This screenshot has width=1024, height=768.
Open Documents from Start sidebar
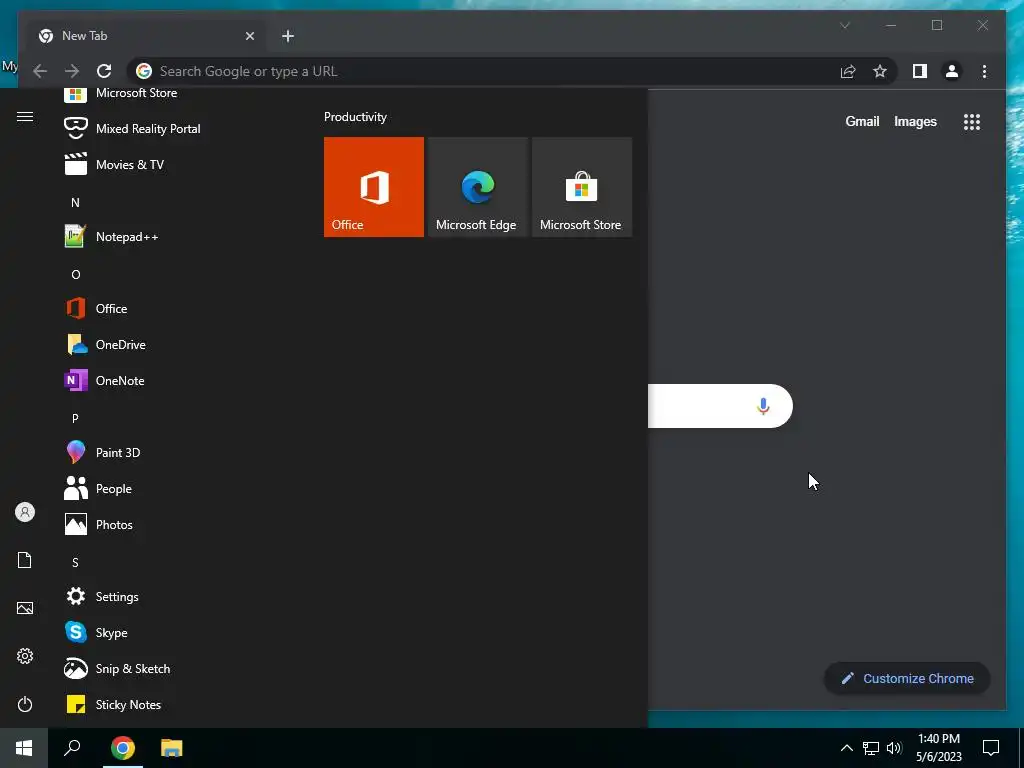pyautogui.click(x=25, y=560)
